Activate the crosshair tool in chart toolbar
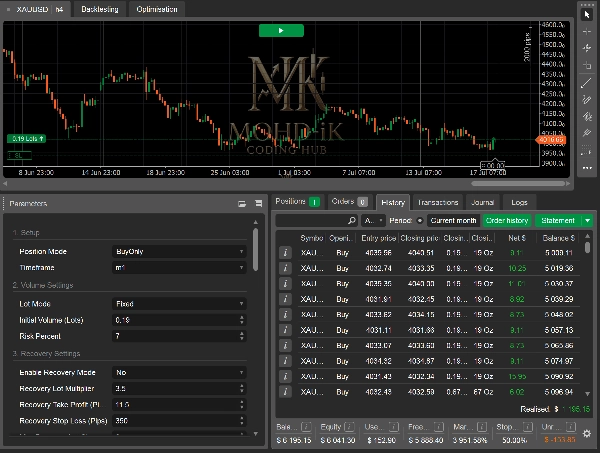The height and width of the screenshot is (453, 600). [x=587, y=31]
